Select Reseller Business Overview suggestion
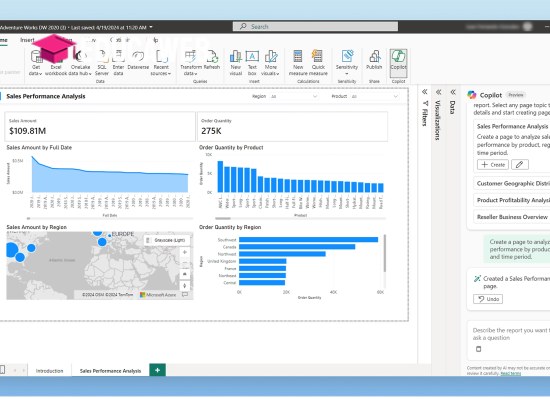The image size is (550, 400). tap(512, 217)
